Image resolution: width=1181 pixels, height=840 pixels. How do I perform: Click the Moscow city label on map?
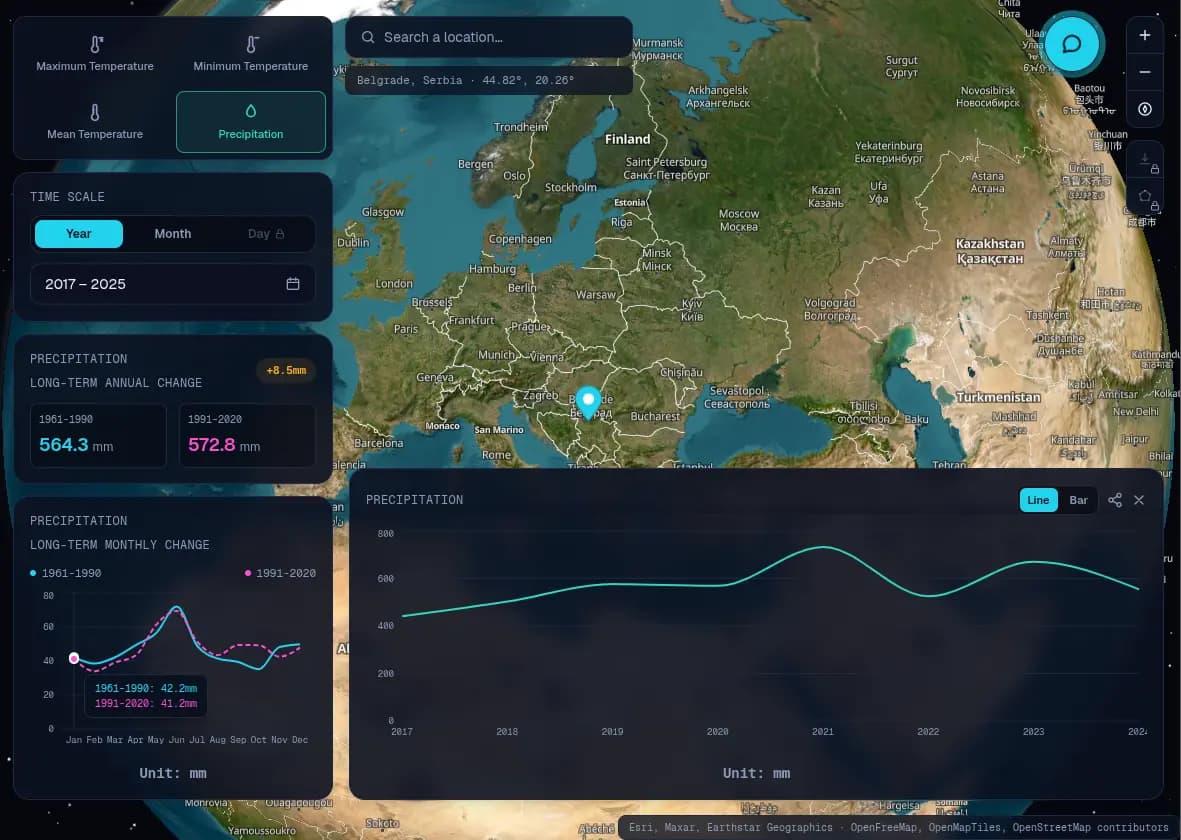tap(739, 220)
